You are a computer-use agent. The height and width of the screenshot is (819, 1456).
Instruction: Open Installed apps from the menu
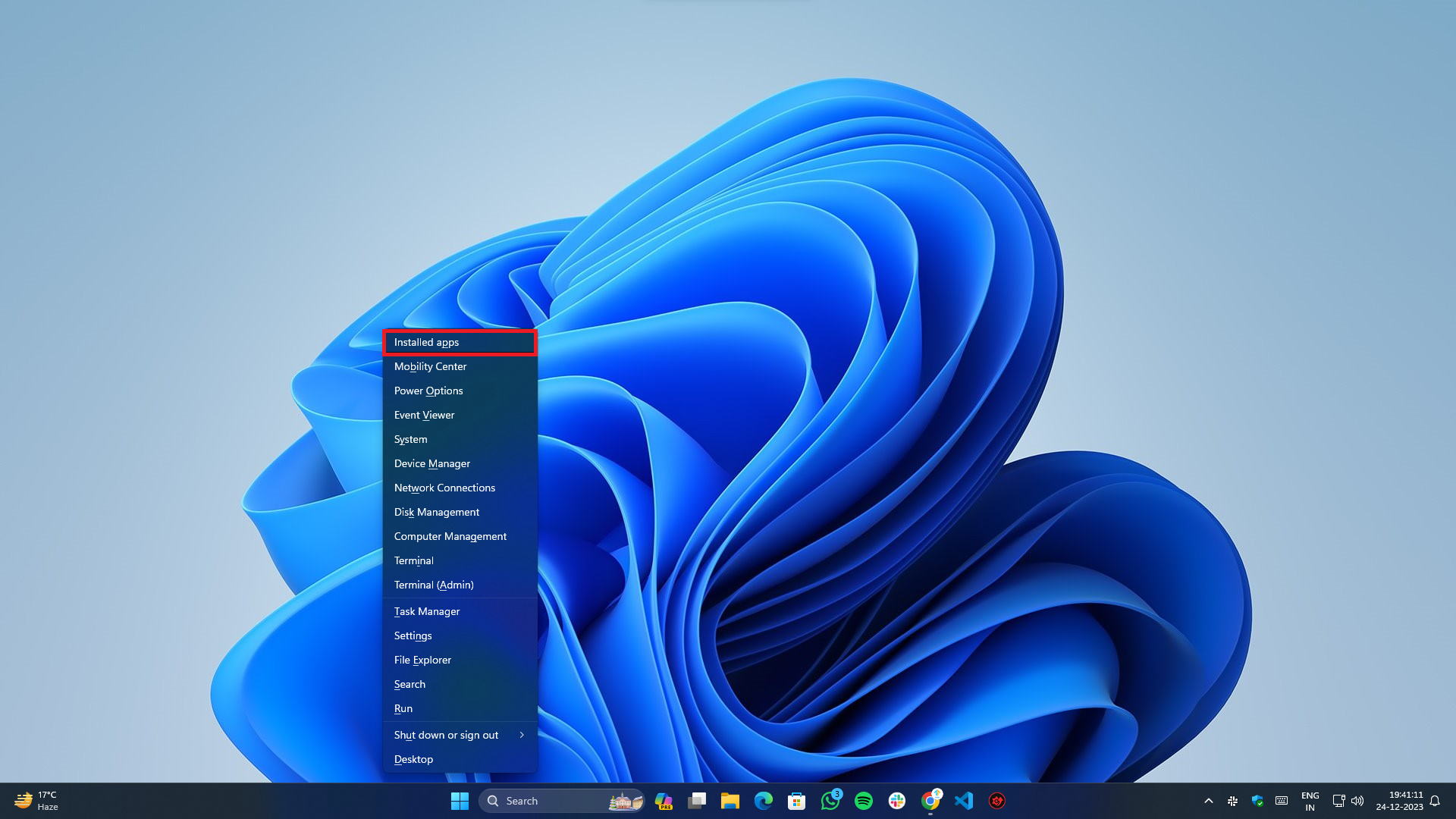pos(460,342)
